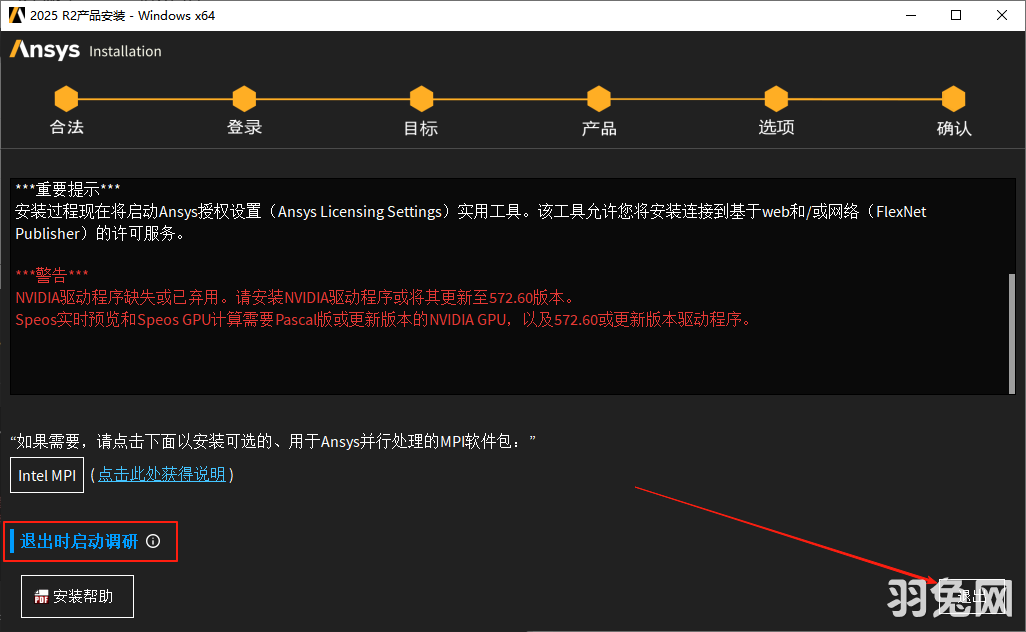1026x632 pixels.
Task: Click the PDF icon on 安装帮助 button
Action: point(39,596)
